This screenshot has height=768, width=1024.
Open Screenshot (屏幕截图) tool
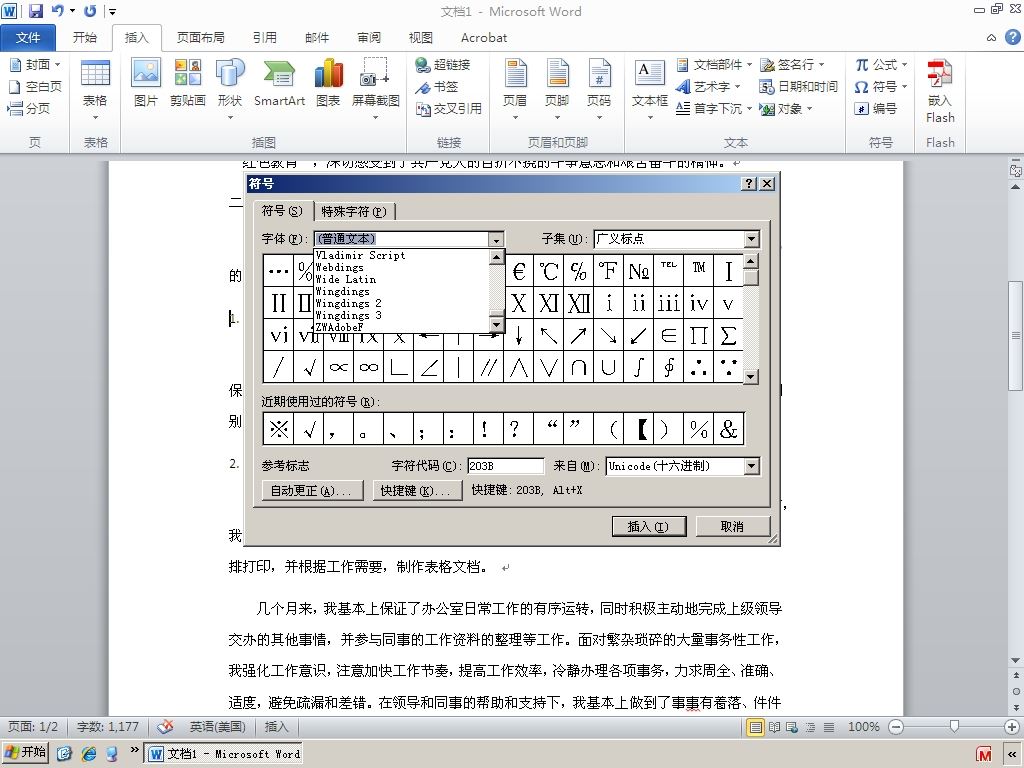click(x=376, y=89)
